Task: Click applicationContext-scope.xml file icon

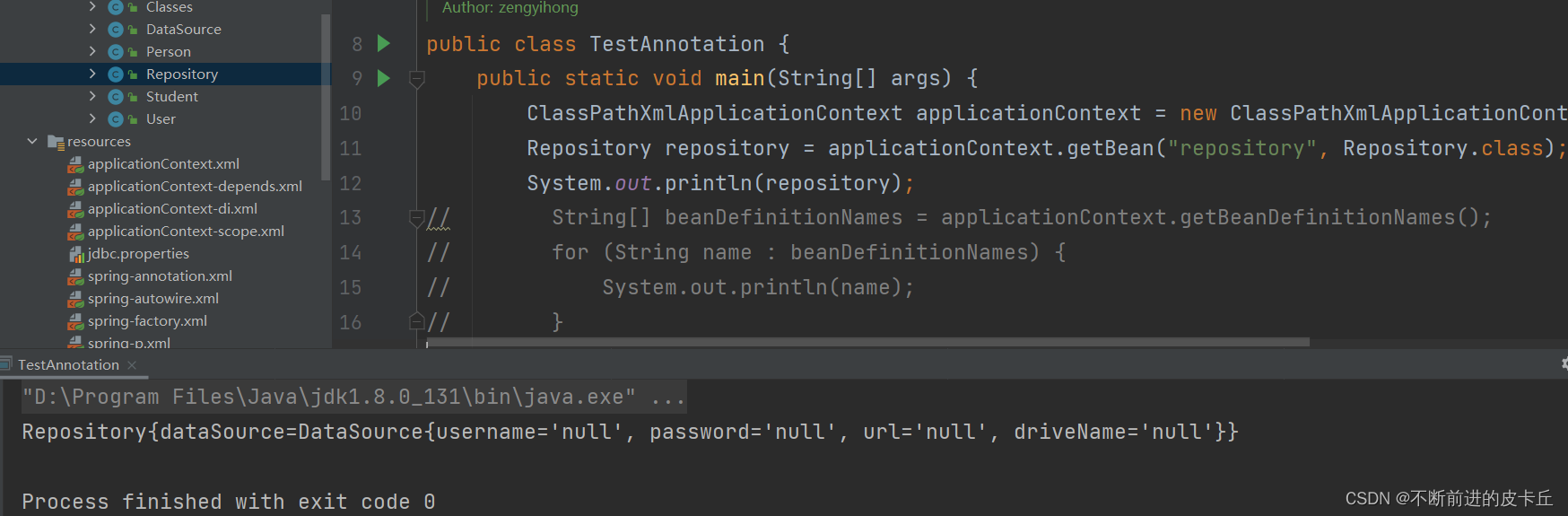Action: coord(76,232)
